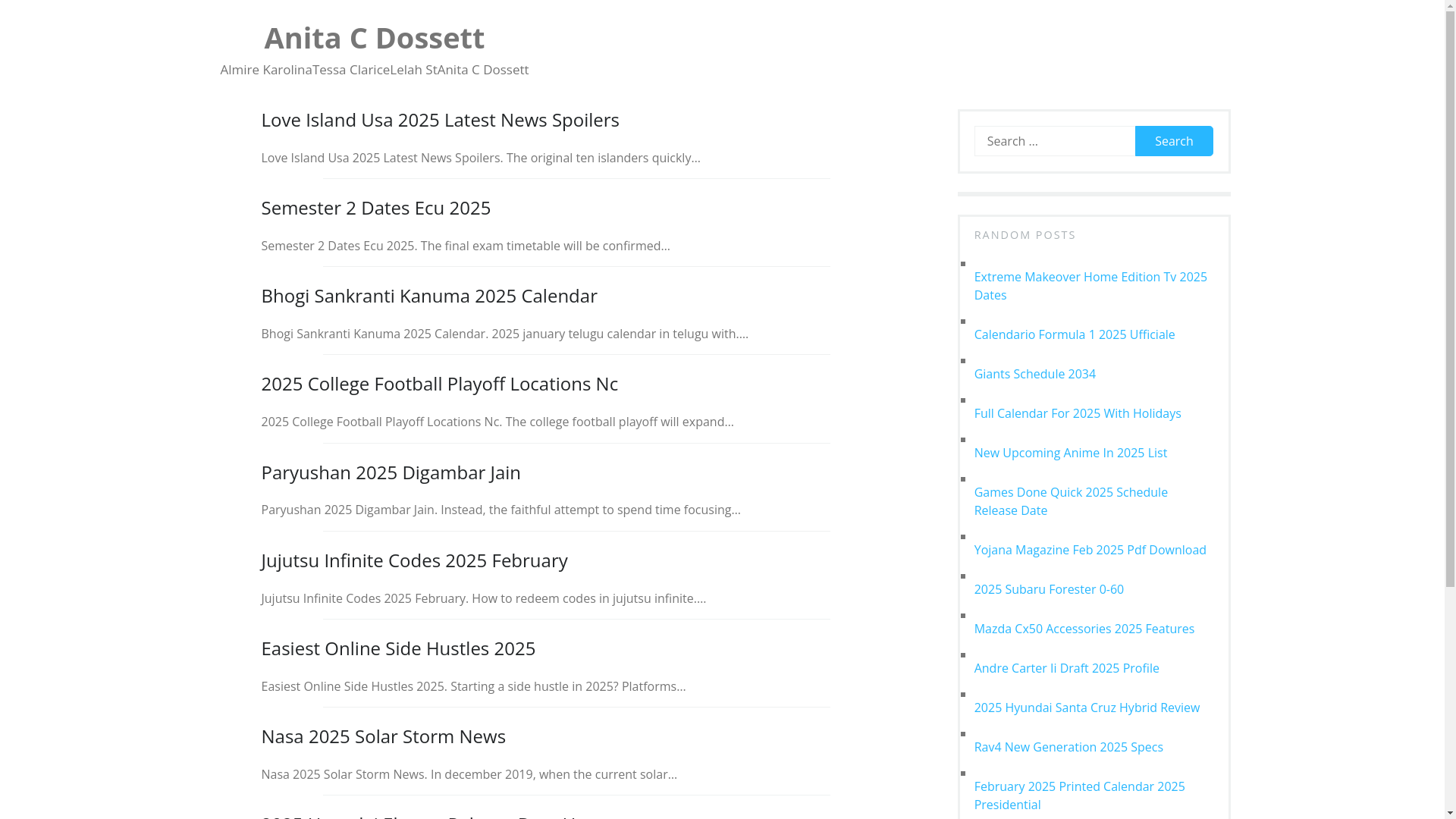1456x819 pixels.
Task: Open New Upcoming Anime In 2025 List
Action: pyautogui.click(x=1071, y=453)
